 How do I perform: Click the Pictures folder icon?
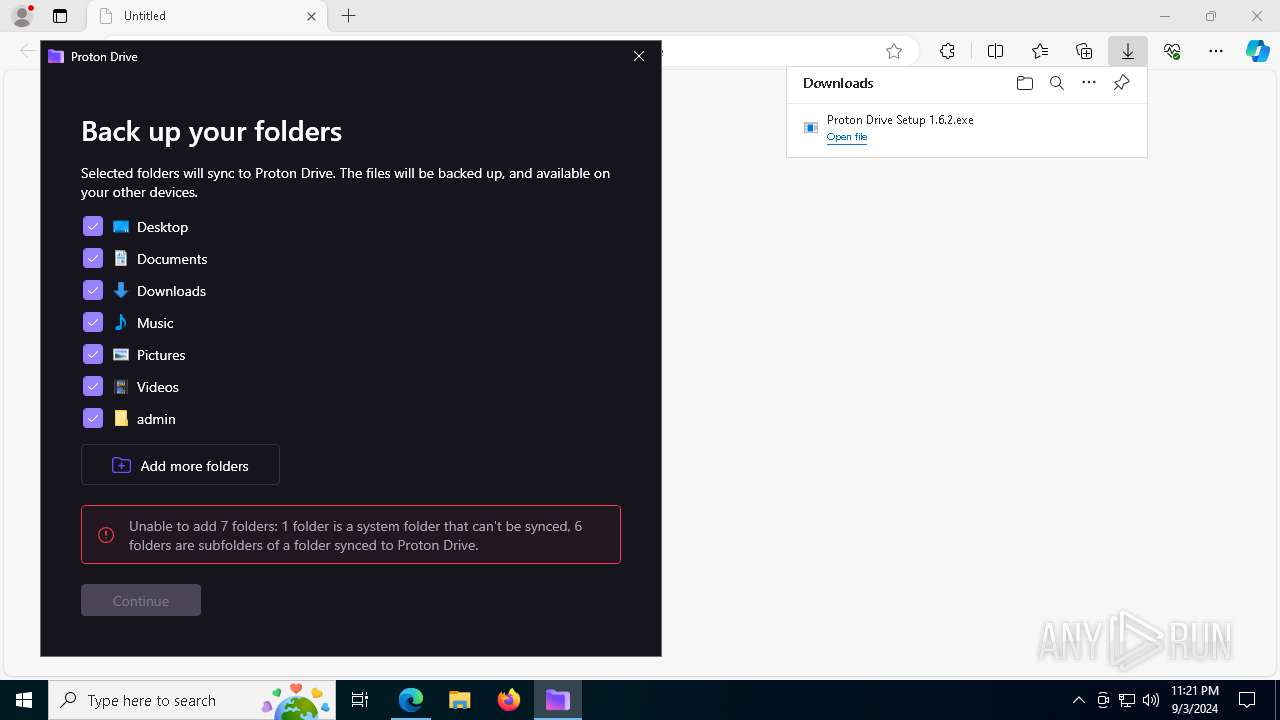click(121, 354)
